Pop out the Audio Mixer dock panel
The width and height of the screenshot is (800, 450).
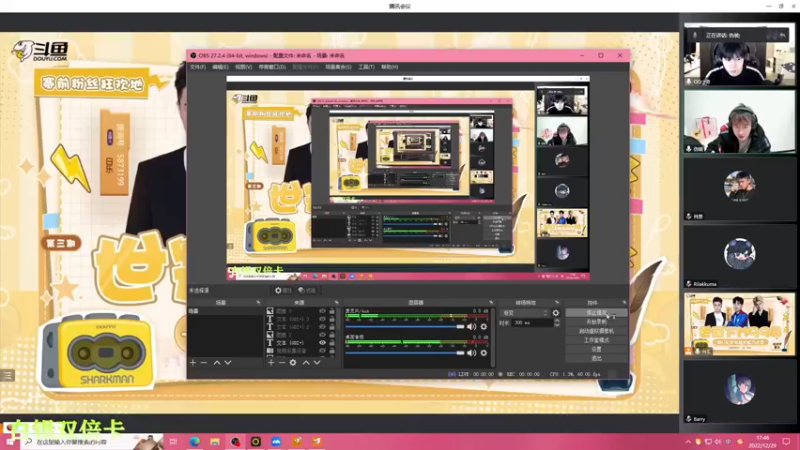[x=491, y=303]
